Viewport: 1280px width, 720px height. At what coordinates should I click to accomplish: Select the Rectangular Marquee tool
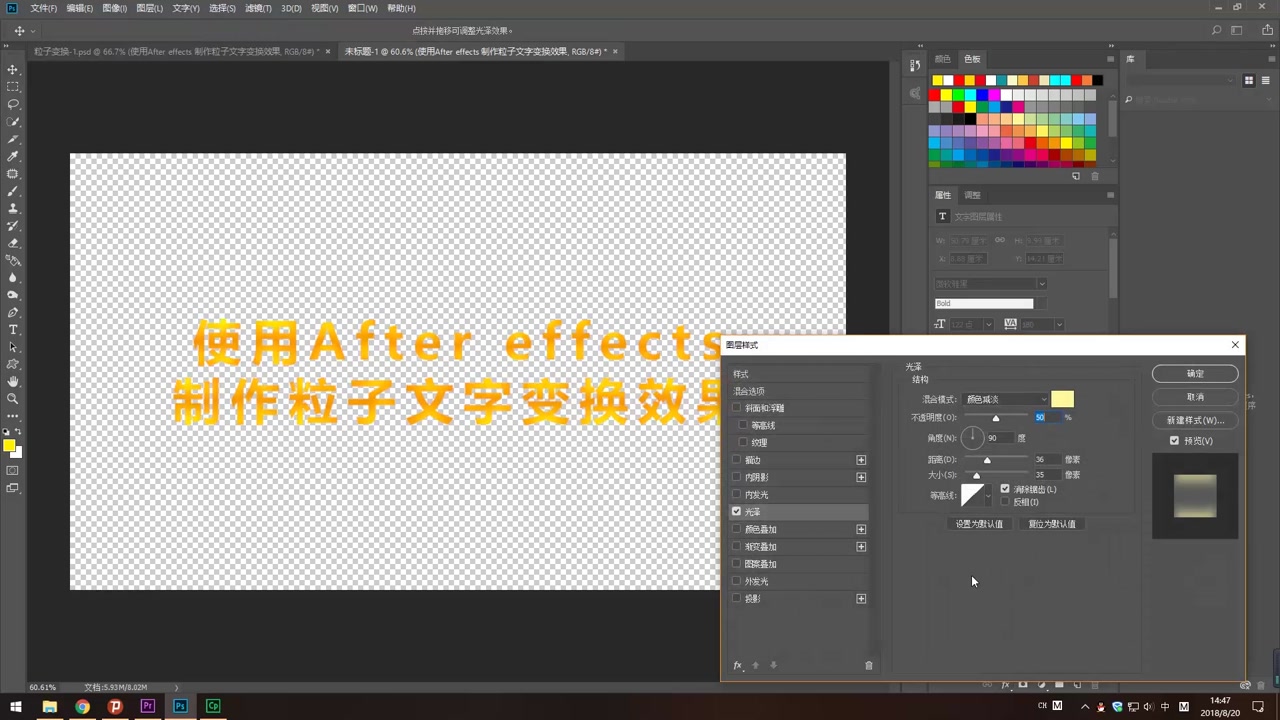click(13, 87)
